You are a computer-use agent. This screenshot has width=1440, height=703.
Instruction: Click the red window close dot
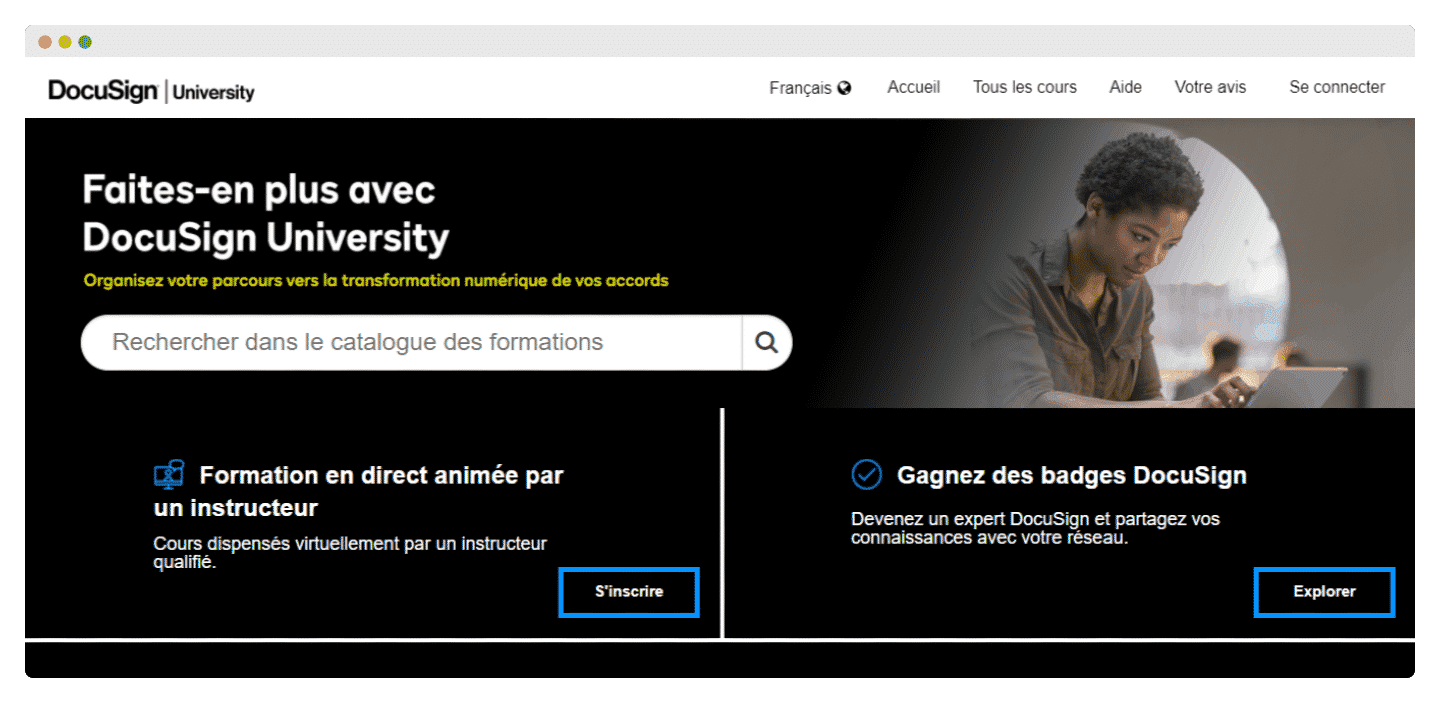(x=45, y=42)
